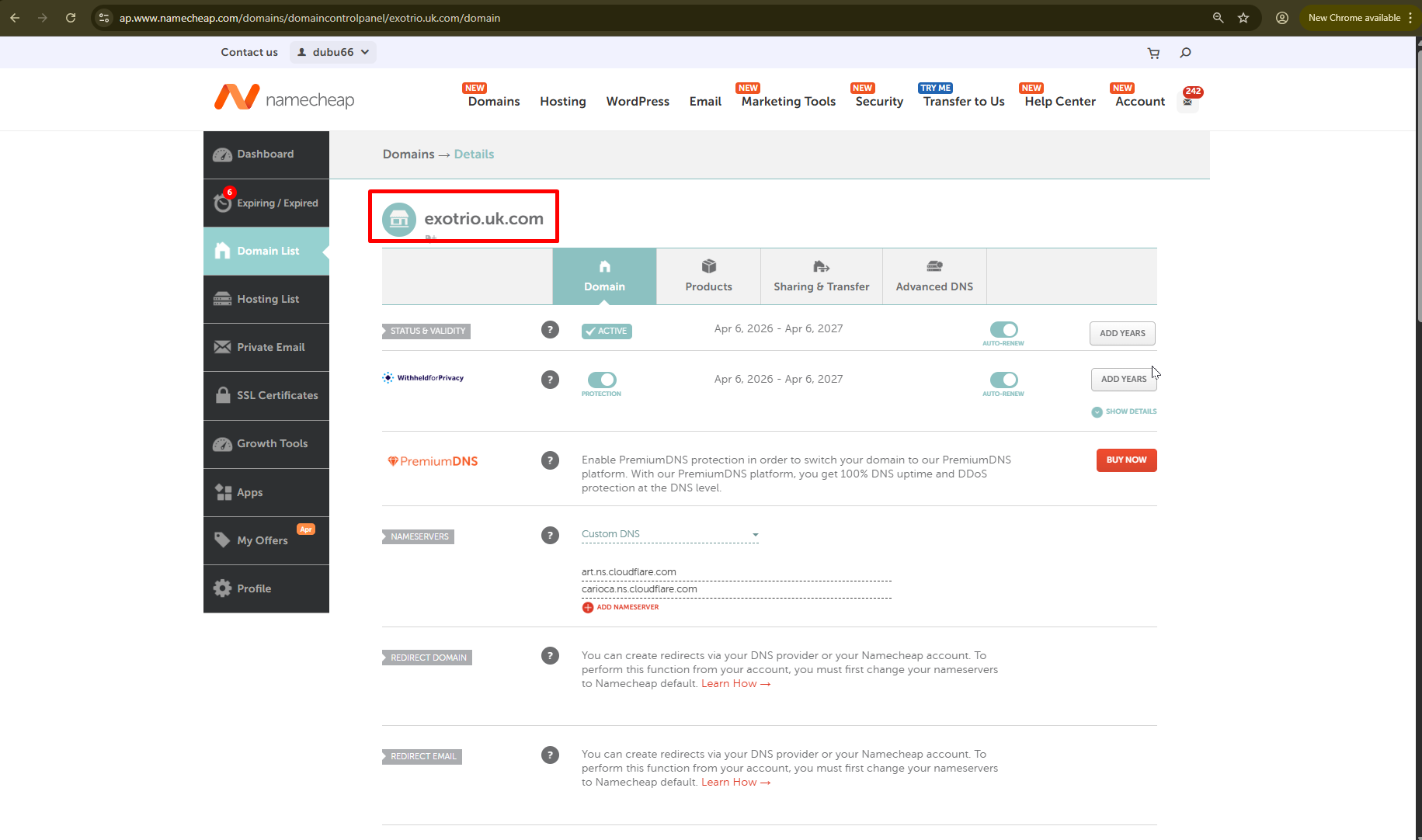1422x840 pixels.
Task: Click Add Years in Status & Validity row
Action: 1122,333
